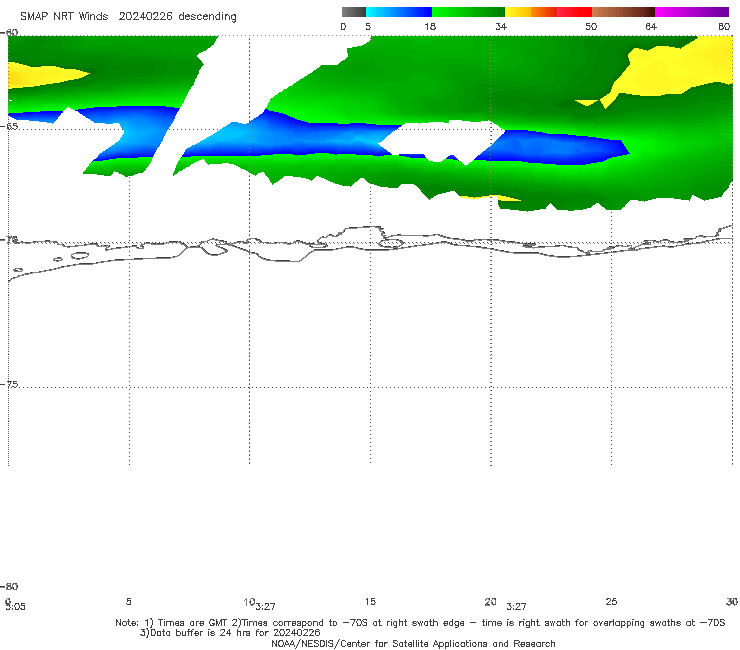Click the NOAA/NESDIS Center credit line
Screen dimensions: 740x650
coord(413,643)
